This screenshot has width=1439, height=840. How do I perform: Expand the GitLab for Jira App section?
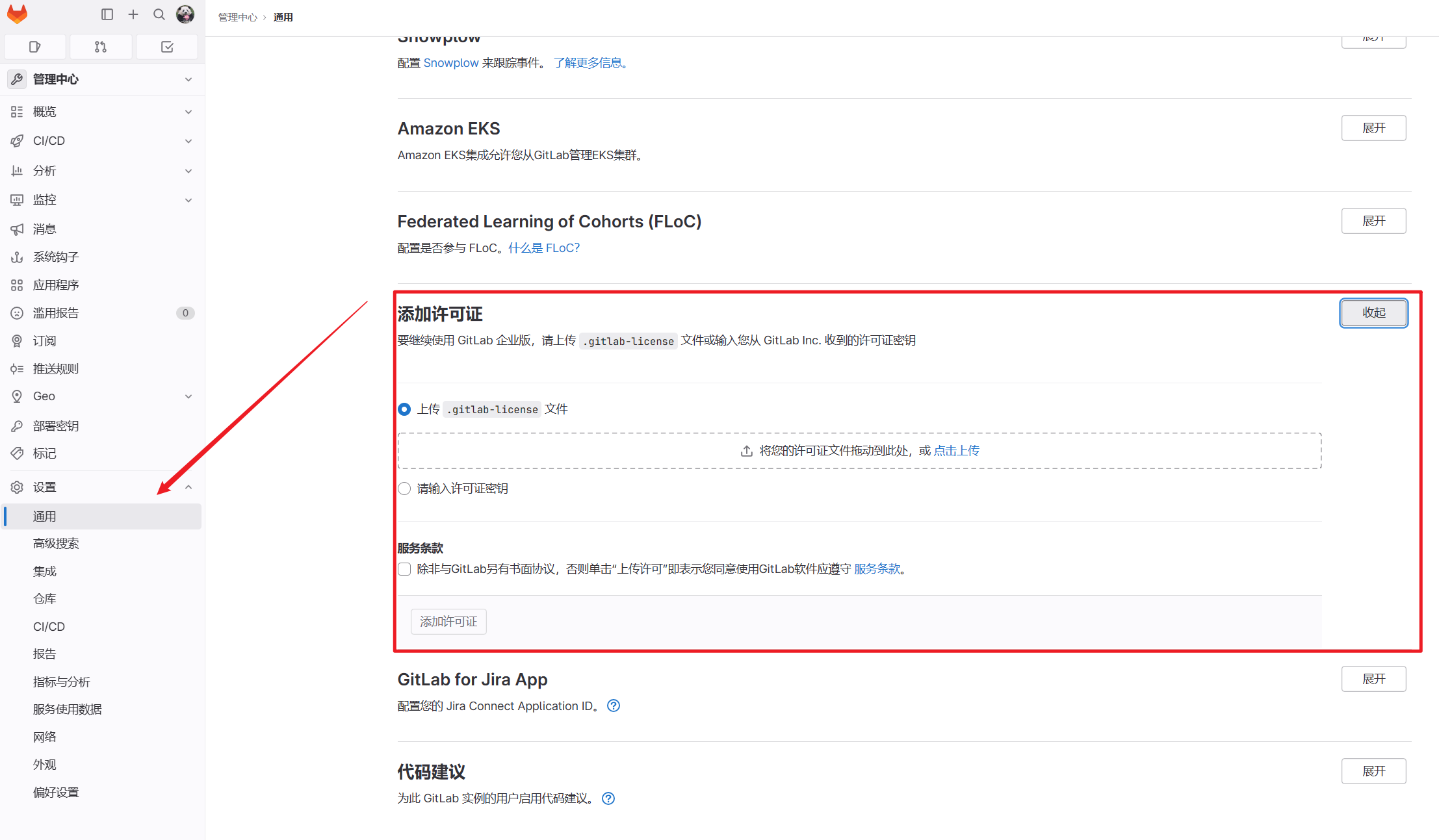(1373, 679)
